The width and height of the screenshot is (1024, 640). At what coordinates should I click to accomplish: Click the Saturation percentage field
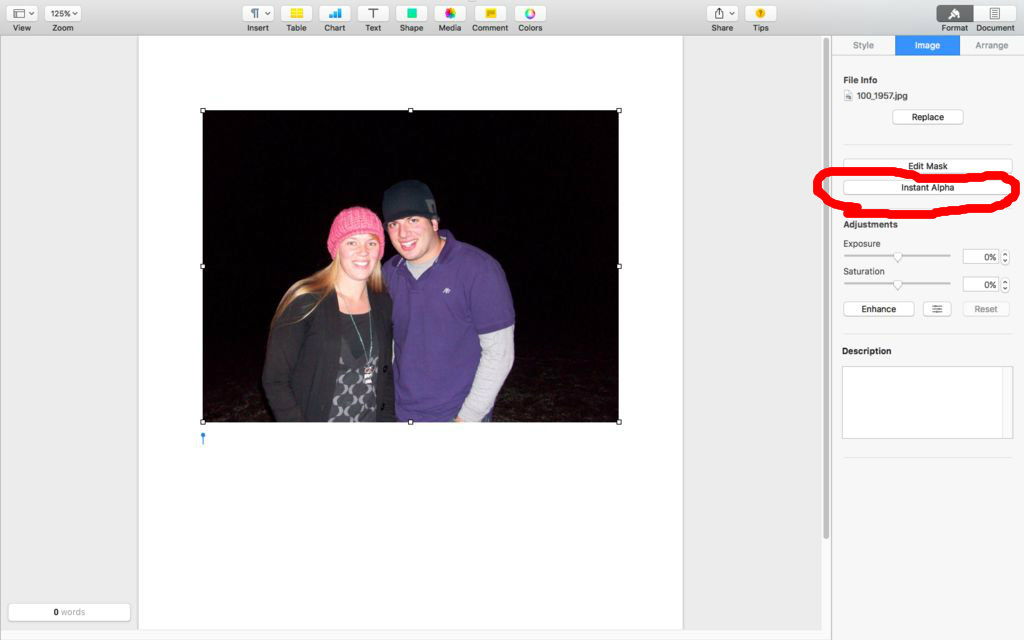pos(980,285)
